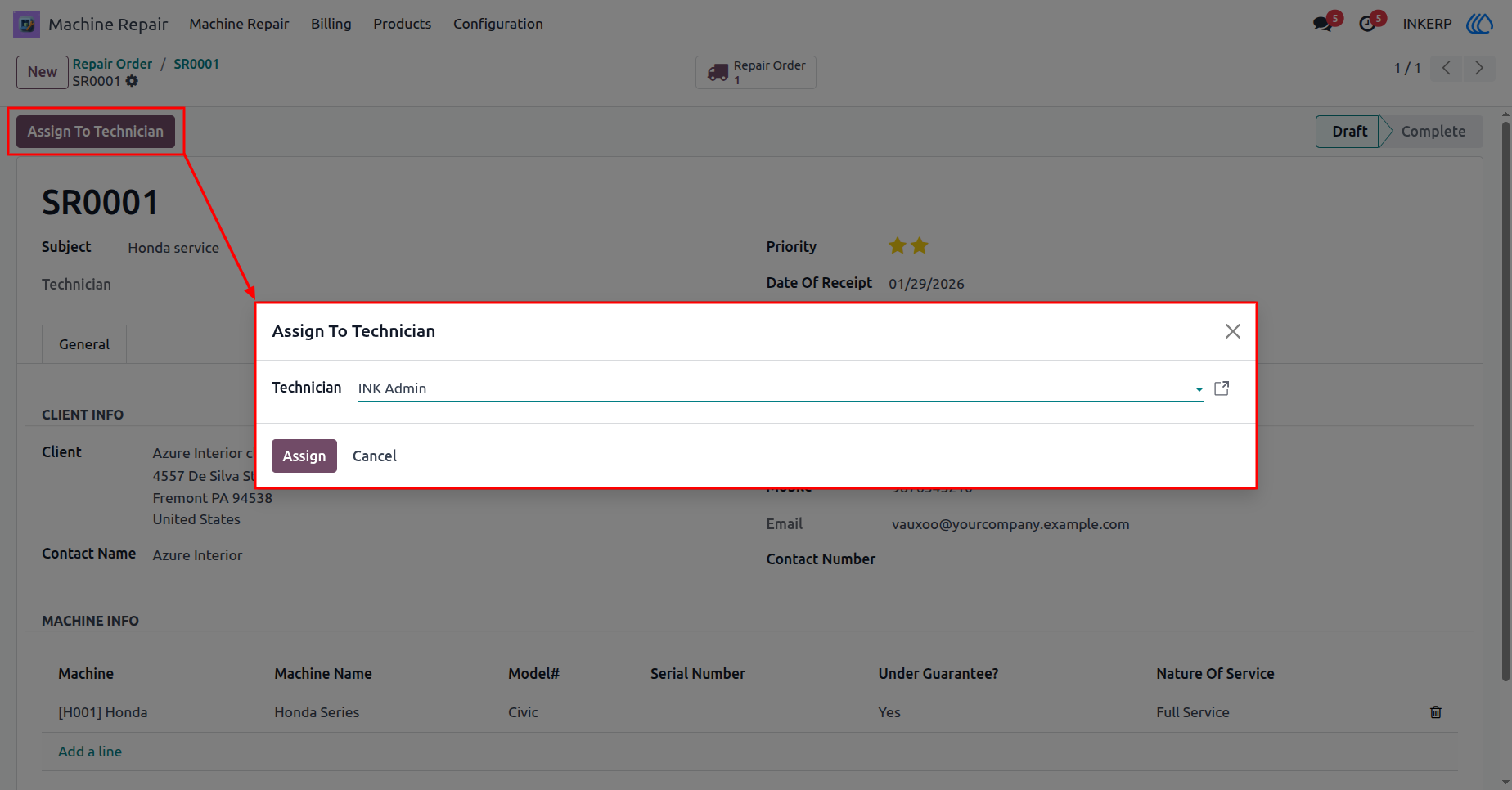This screenshot has height=790, width=1512.
Task: Open Repair Order breadcrumb link
Action: click(x=112, y=64)
